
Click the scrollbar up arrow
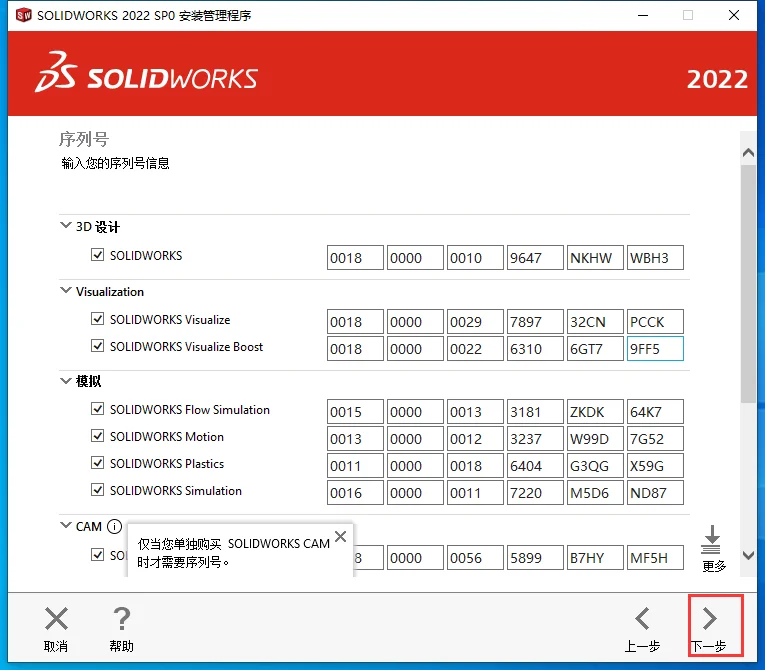tap(748, 153)
